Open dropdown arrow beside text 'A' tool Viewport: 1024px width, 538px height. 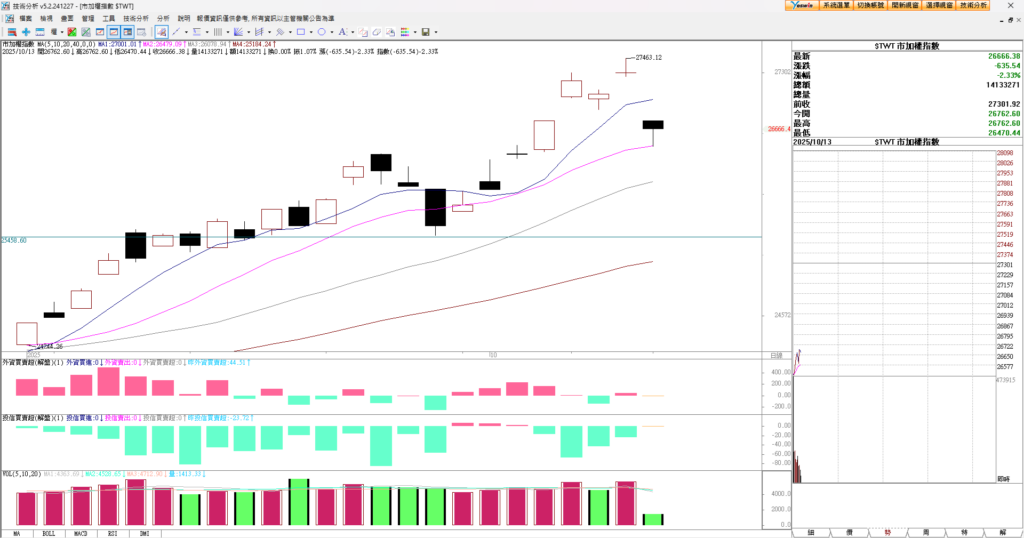pos(353,32)
